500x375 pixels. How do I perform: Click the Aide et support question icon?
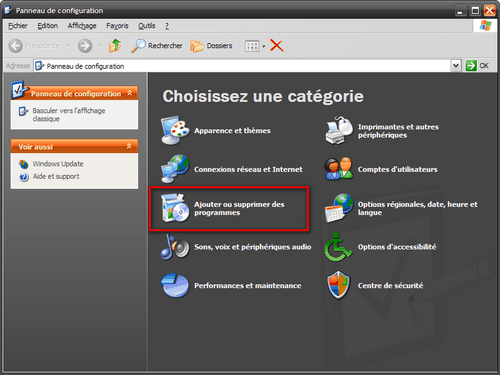pos(24,177)
